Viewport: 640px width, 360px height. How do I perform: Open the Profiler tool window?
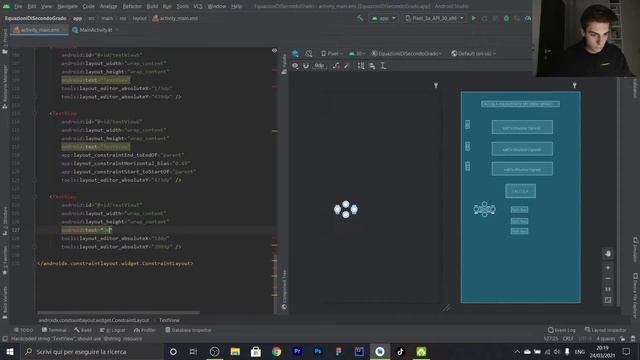tap(145, 330)
